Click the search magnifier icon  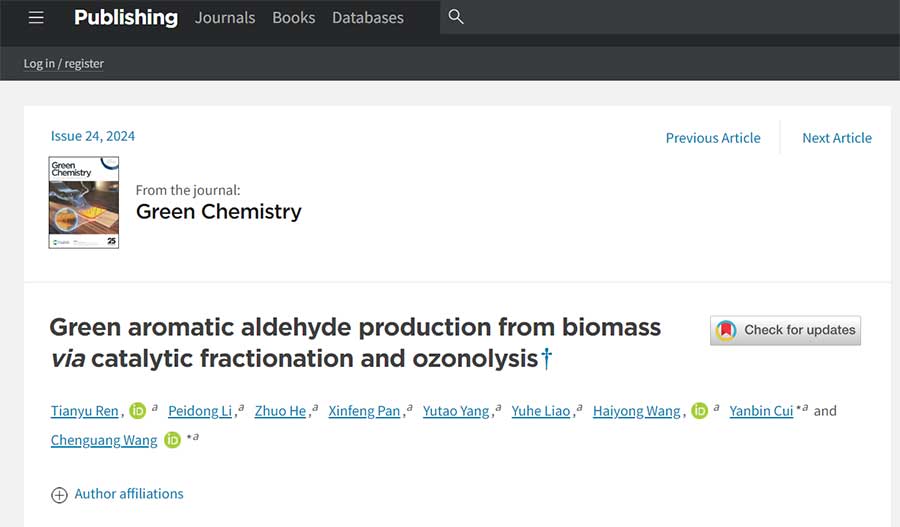click(x=456, y=17)
